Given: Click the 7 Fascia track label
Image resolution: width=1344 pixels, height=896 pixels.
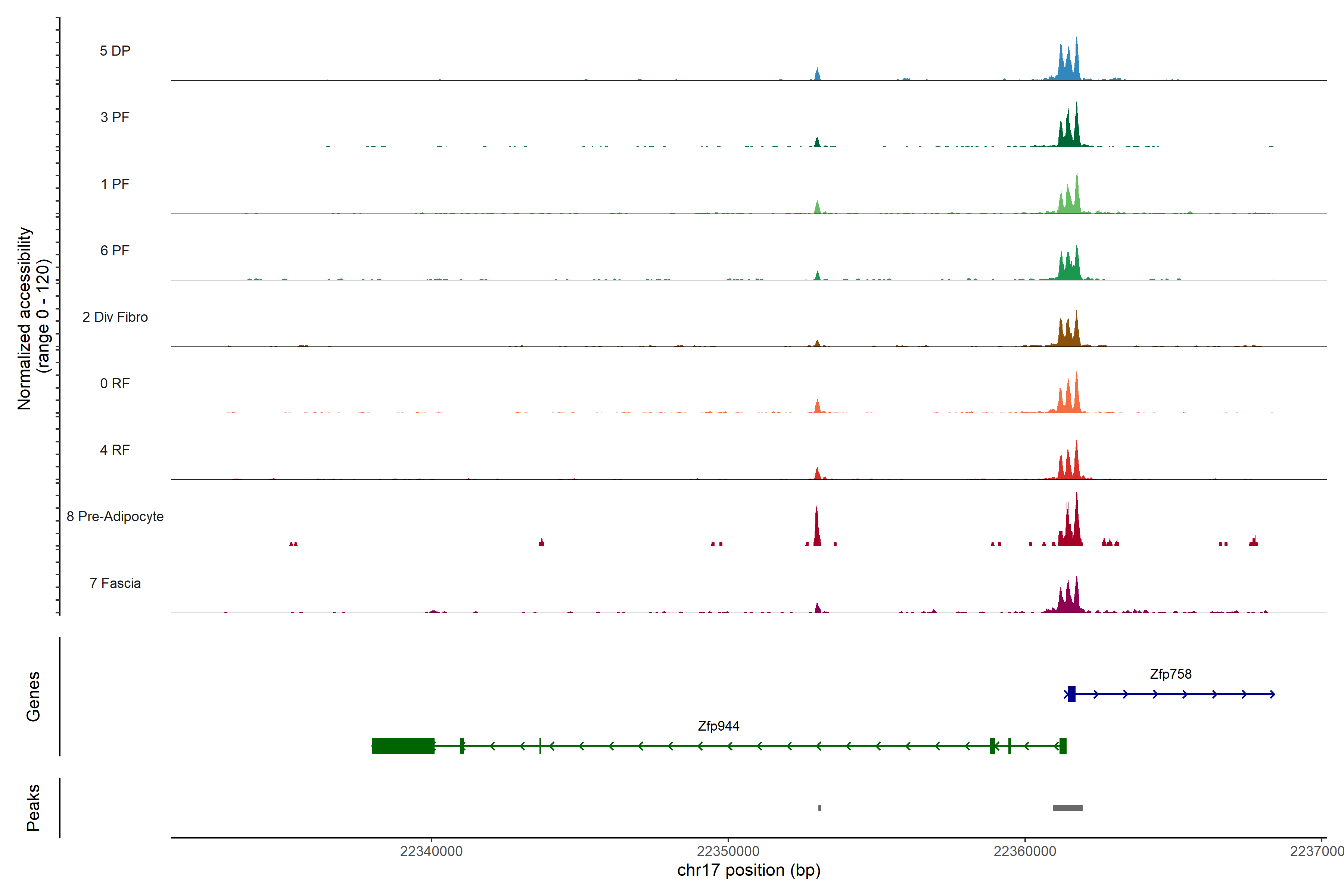Looking at the screenshot, I should 115,583.
